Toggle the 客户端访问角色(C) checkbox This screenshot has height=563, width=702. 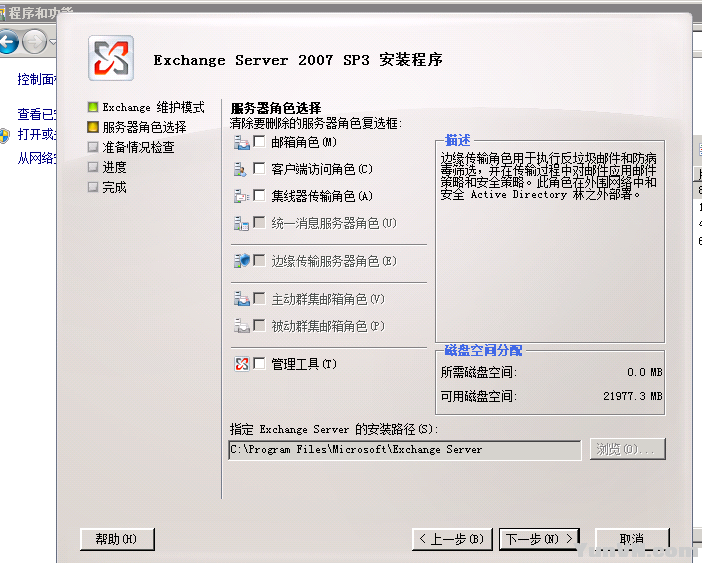pos(259,168)
